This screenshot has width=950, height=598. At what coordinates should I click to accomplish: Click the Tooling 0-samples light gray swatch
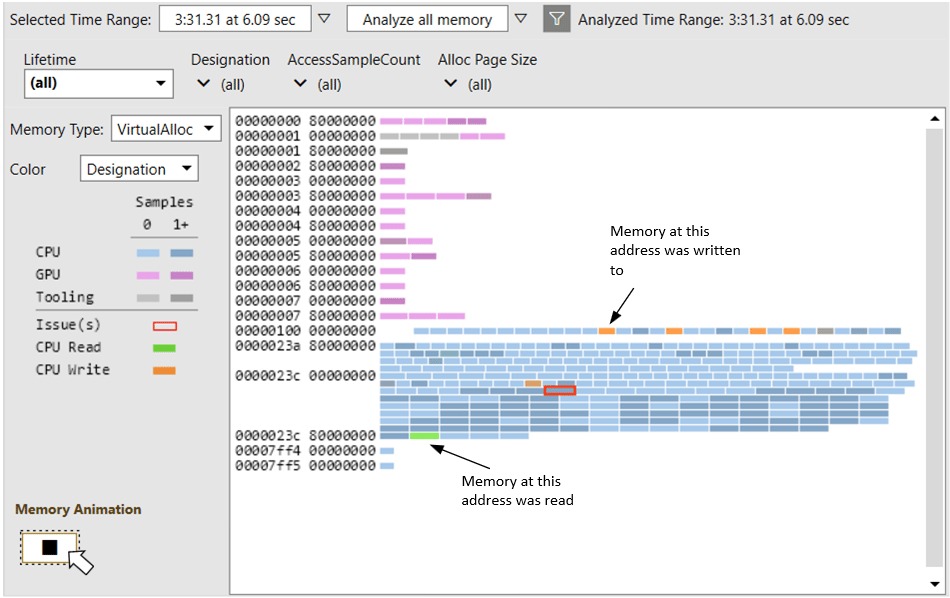pyautogui.click(x=148, y=297)
